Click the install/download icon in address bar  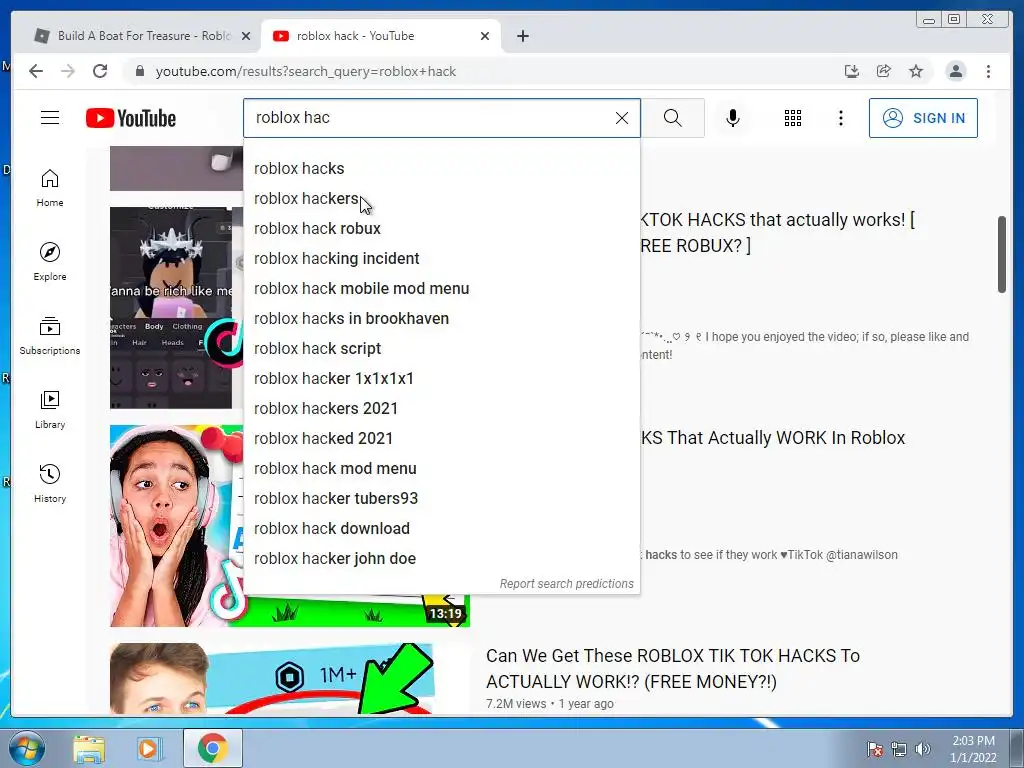[x=852, y=71]
